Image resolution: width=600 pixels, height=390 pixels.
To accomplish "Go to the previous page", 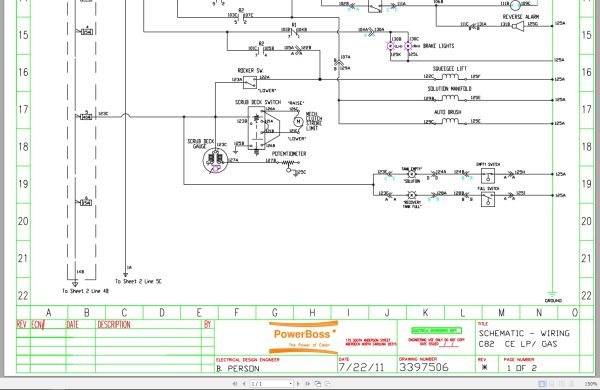I will 244,383.
